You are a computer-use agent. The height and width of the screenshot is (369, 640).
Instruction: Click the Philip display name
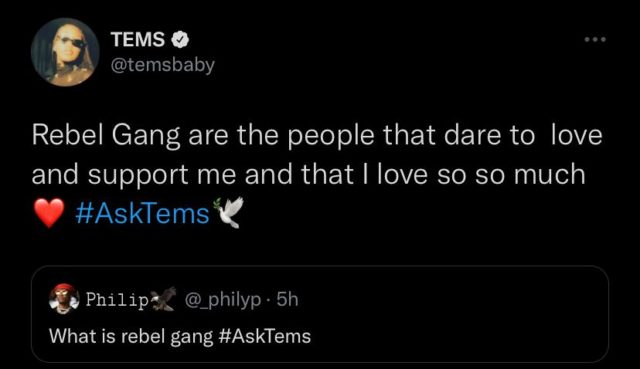(x=117, y=300)
